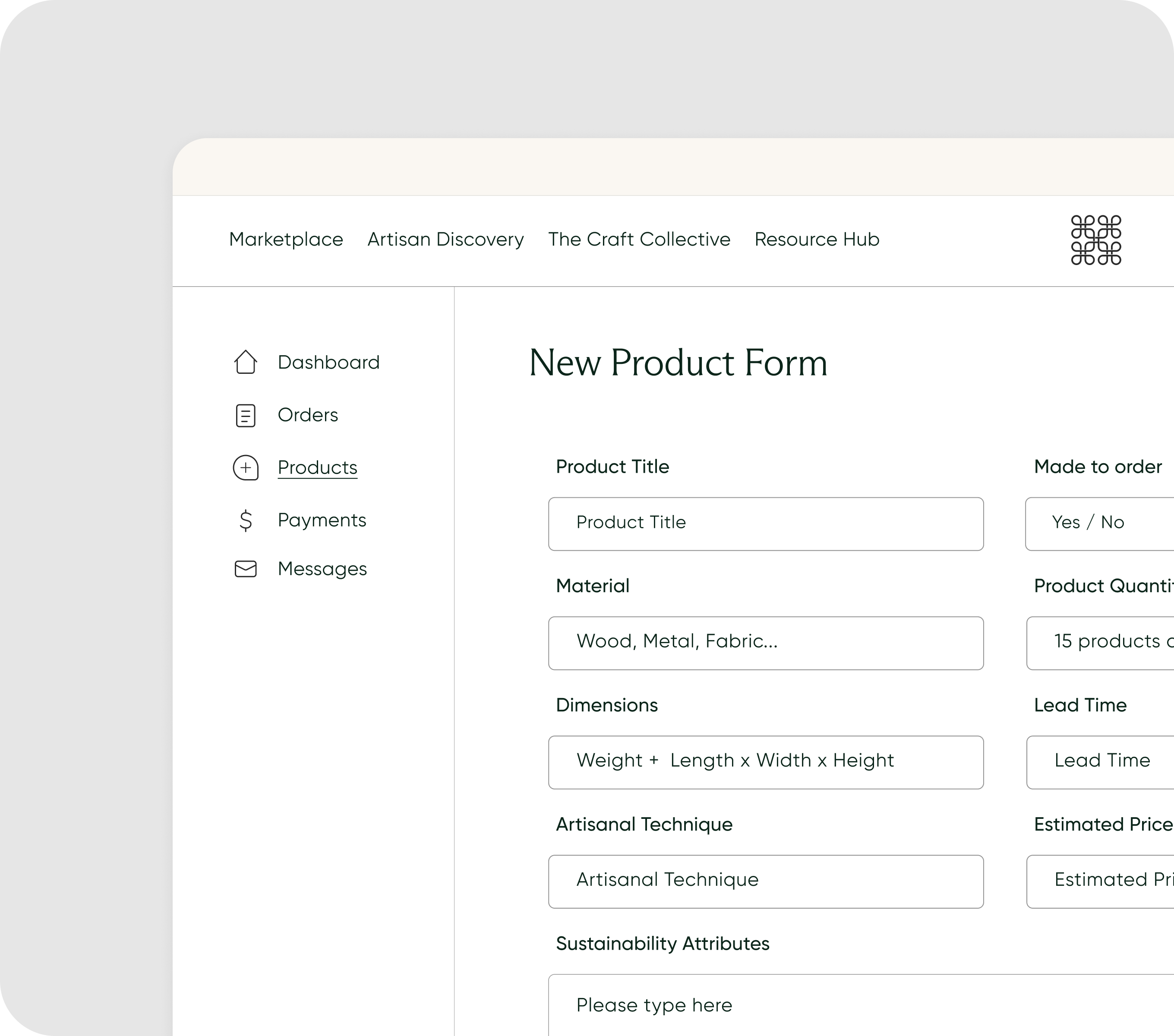Open the Marketplace nav item

pos(286,239)
